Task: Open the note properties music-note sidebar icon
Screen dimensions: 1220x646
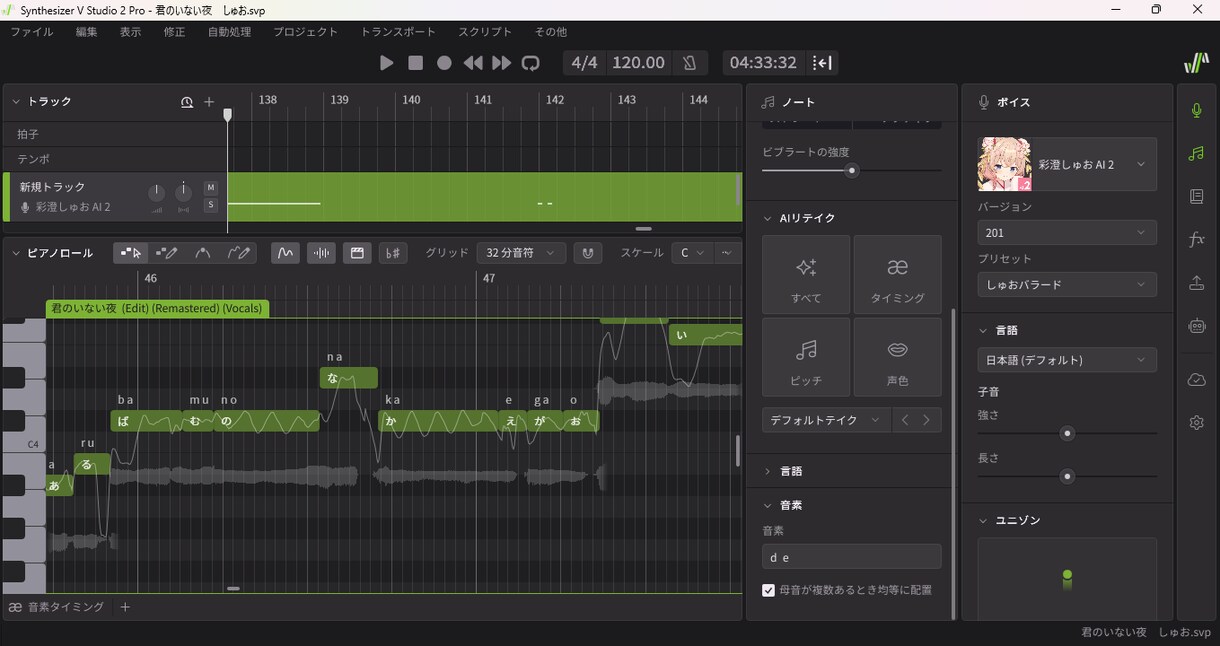Action: coord(1196,153)
